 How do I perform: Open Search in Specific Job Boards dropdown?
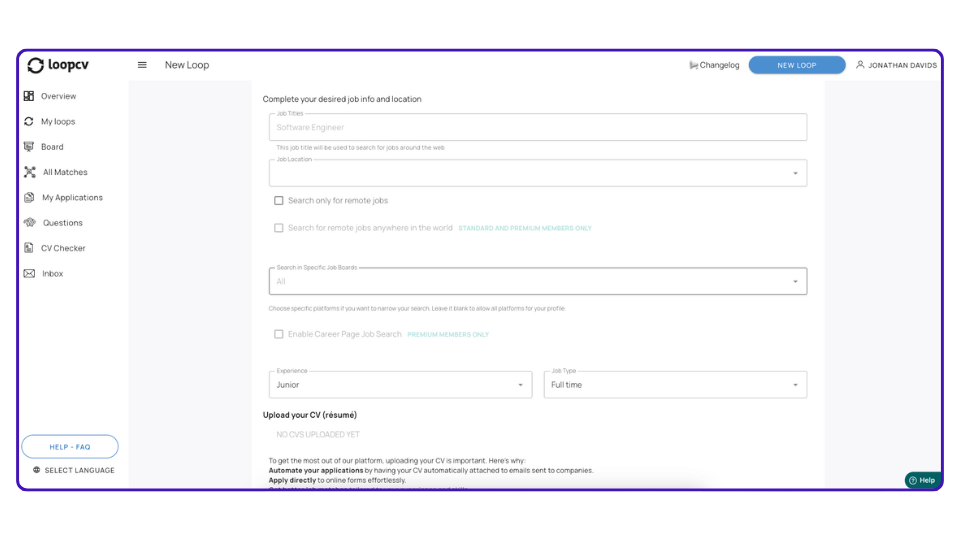coord(538,282)
